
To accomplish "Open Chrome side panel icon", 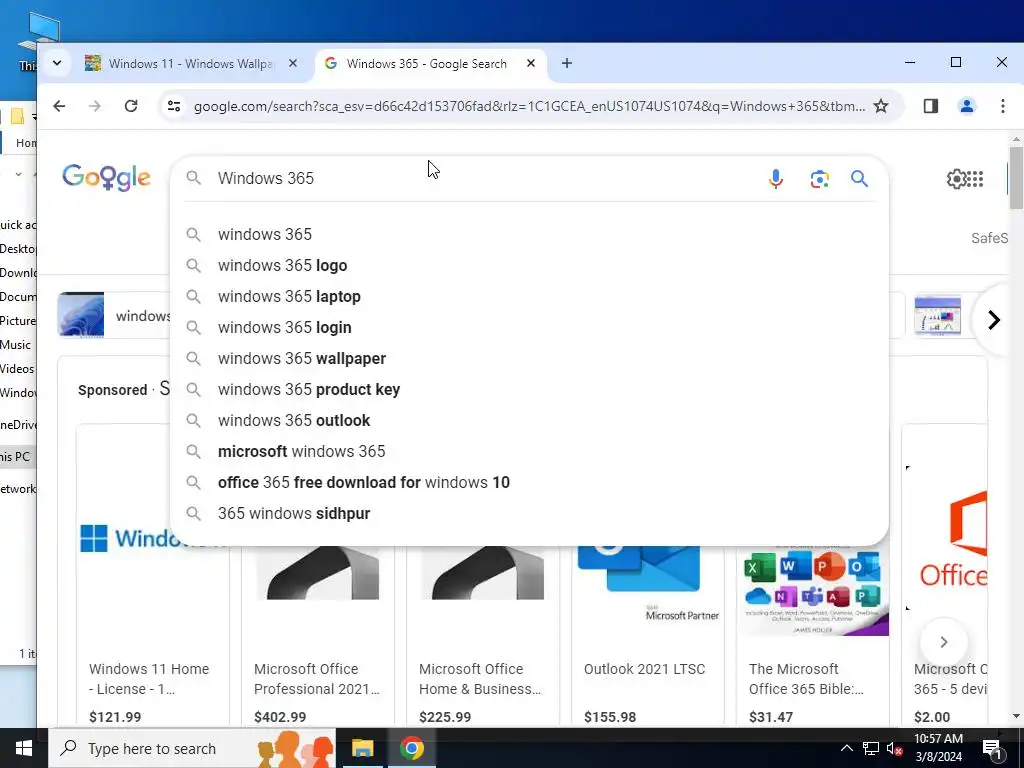I will (x=931, y=106).
